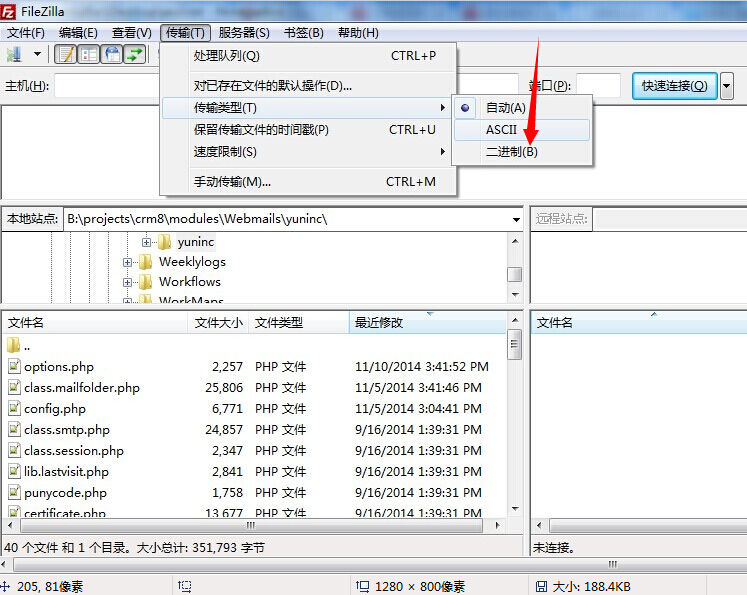Sort by 文件大小 column header

point(218,323)
